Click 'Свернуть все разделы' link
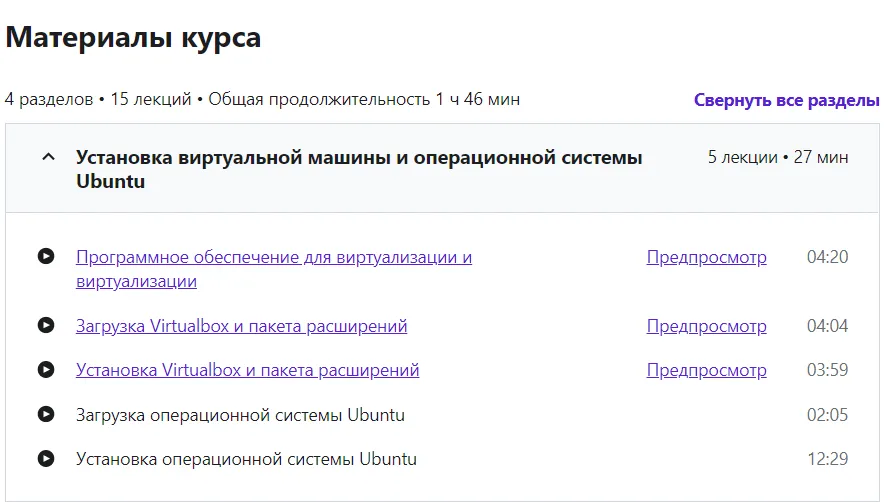 786,100
